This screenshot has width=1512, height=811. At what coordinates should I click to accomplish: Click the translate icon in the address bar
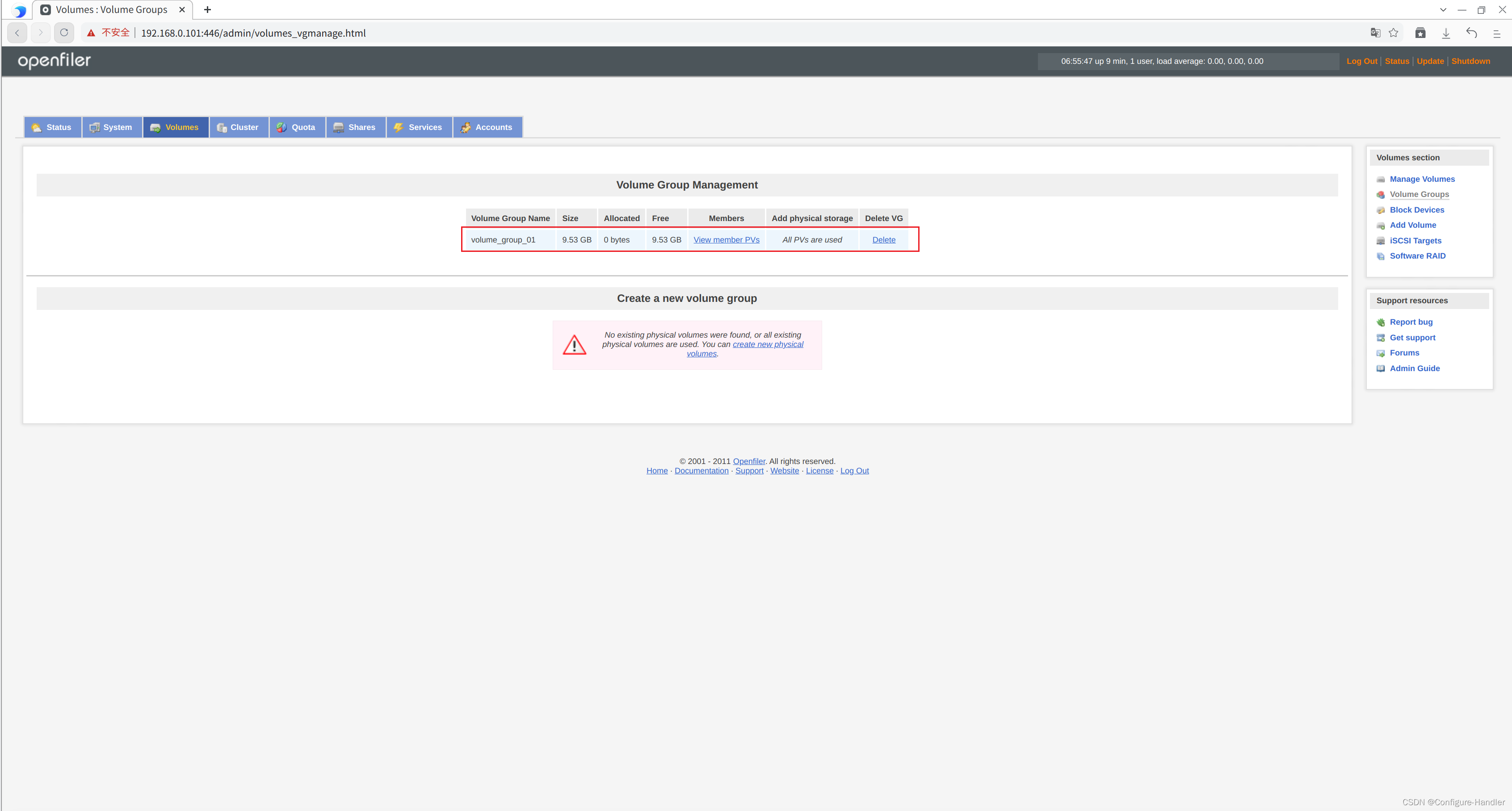pyautogui.click(x=1375, y=33)
